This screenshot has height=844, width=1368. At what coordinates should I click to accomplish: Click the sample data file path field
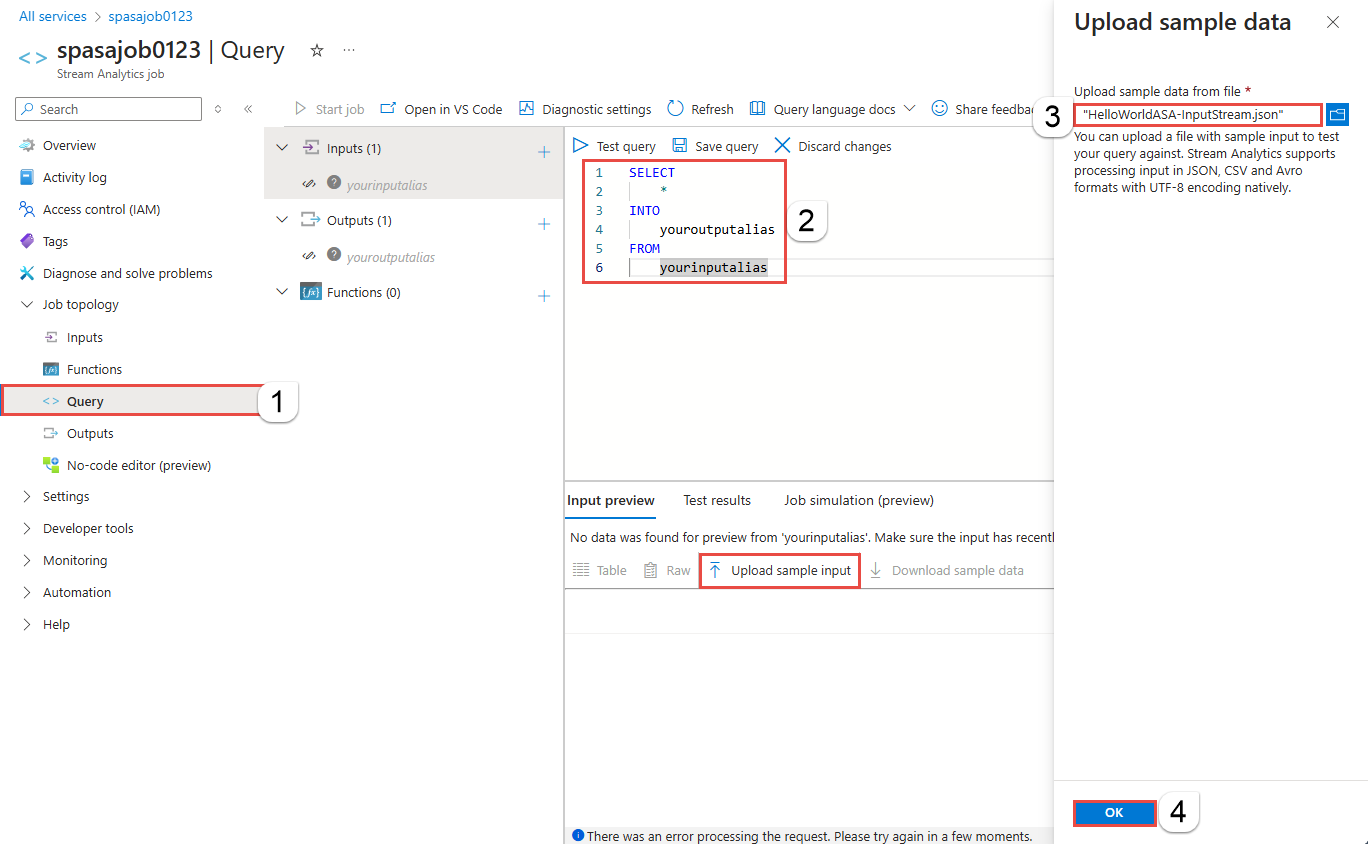[x=1198, y=114]
